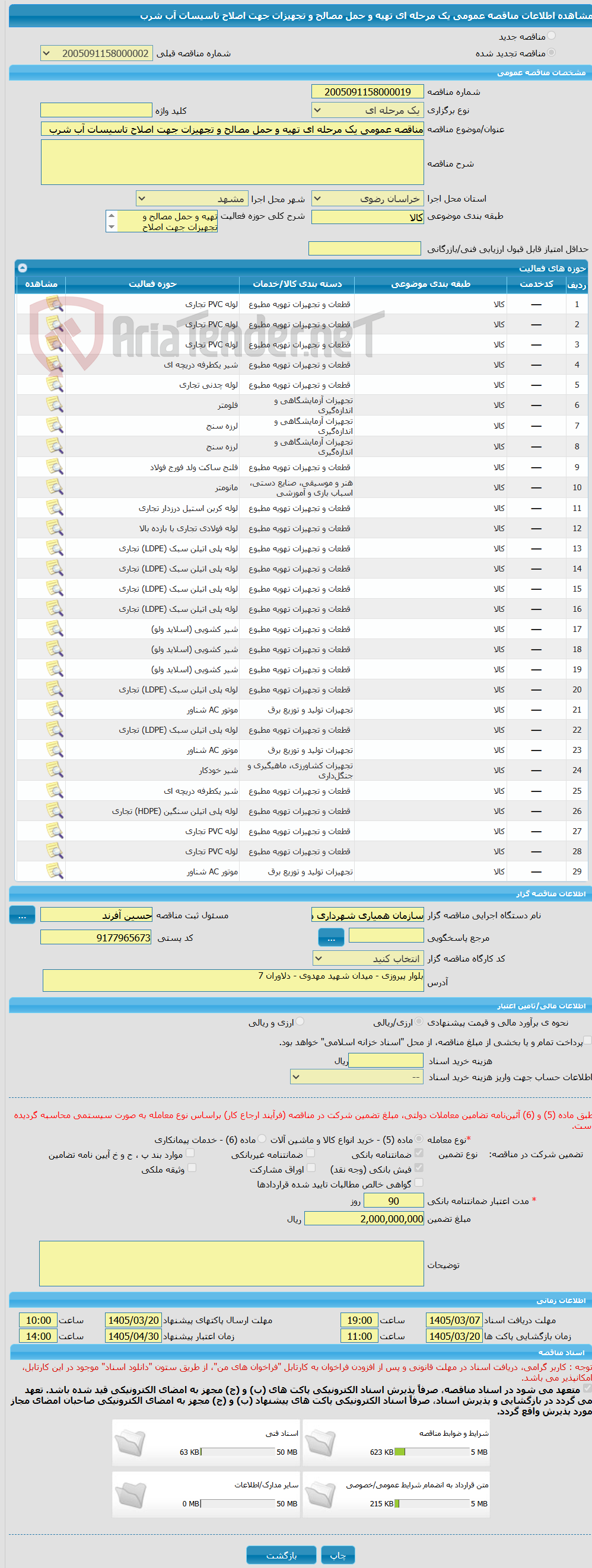This screenshot has width=592, height=1568.
Task: Open شرایط و ضوابط مناقصه folder icon
Action: point(320,1444)
